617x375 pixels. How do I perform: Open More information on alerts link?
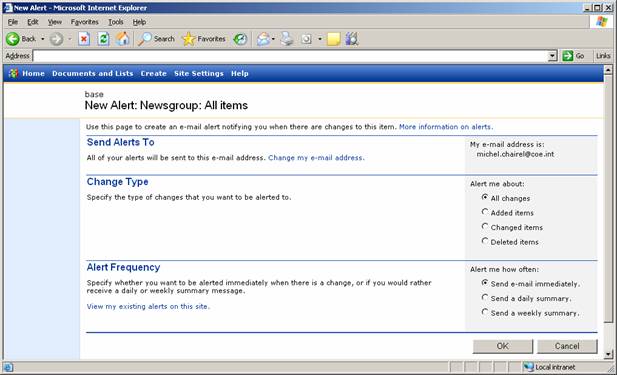click(x=446, y=127)
